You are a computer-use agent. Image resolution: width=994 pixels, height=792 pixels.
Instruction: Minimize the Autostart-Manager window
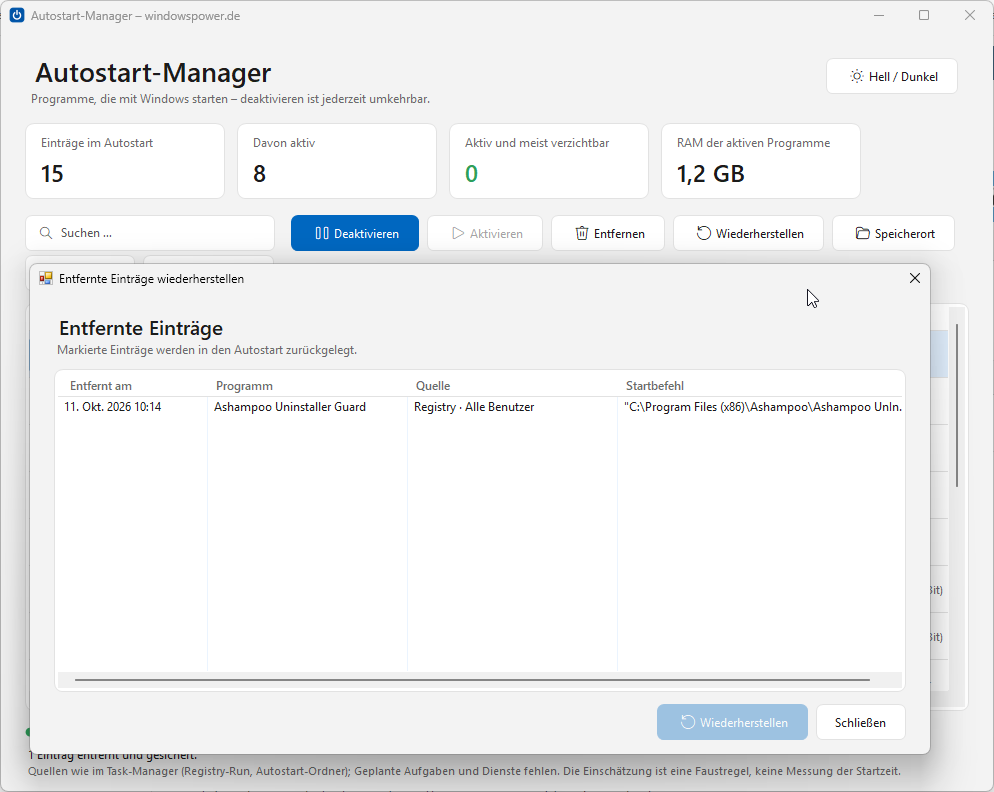pyautogui.click(x=879, y=15)
